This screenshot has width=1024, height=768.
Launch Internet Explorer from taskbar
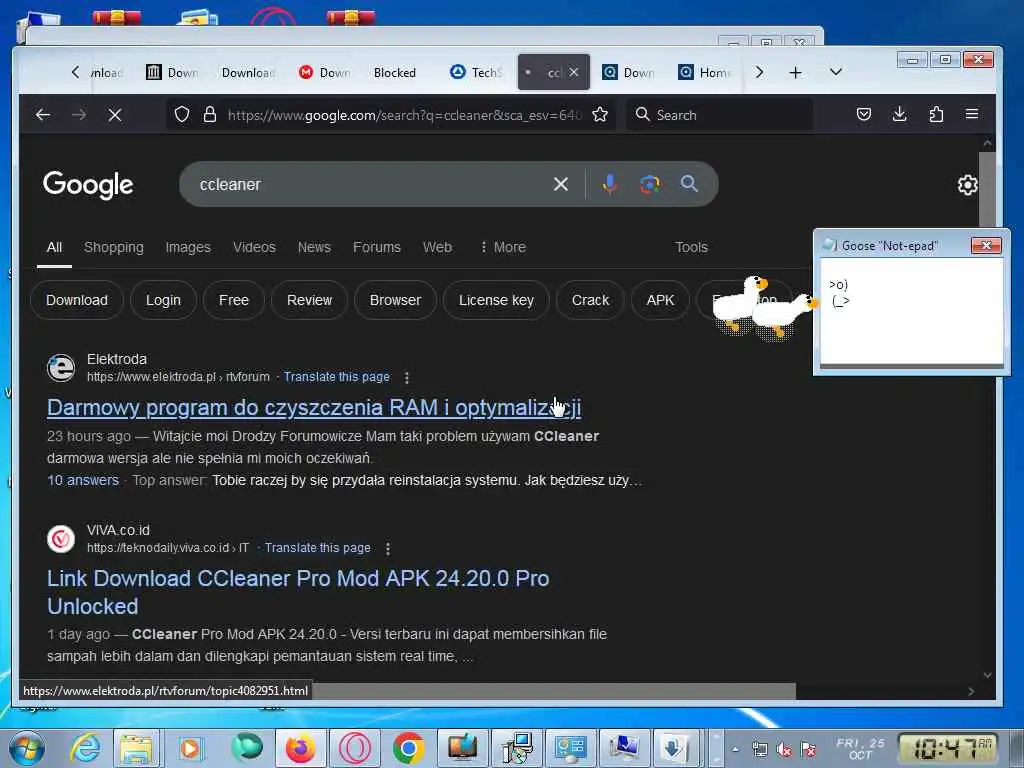click(86, 748)
